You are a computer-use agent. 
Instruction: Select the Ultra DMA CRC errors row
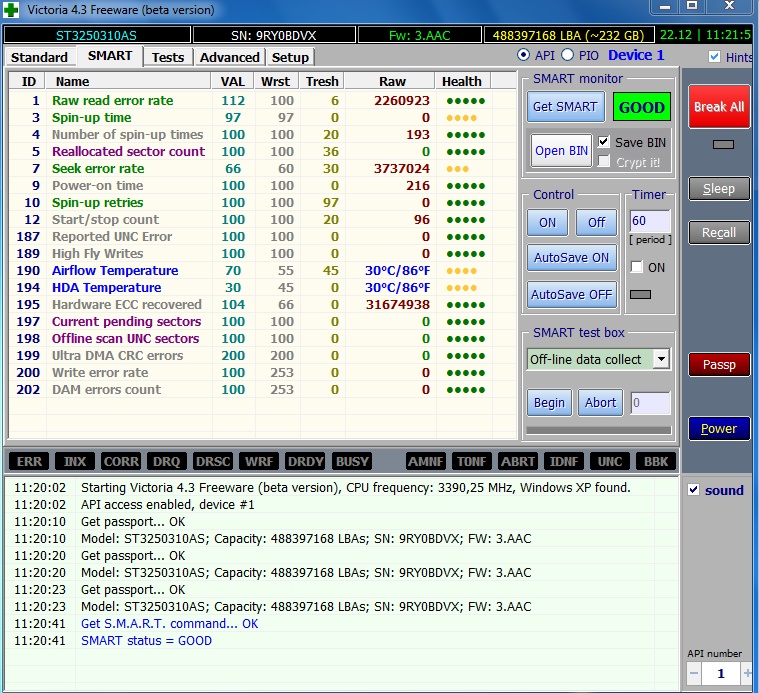click(263, 356)
